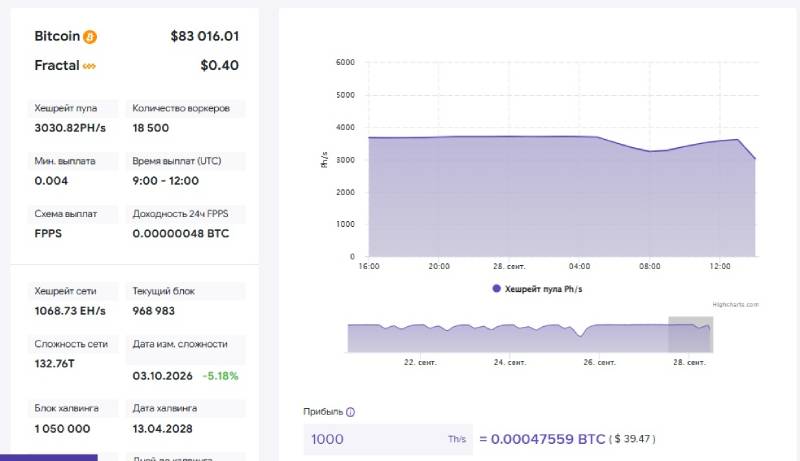
Task: Click minimum payout value 0.004
Action: [51, 181]
